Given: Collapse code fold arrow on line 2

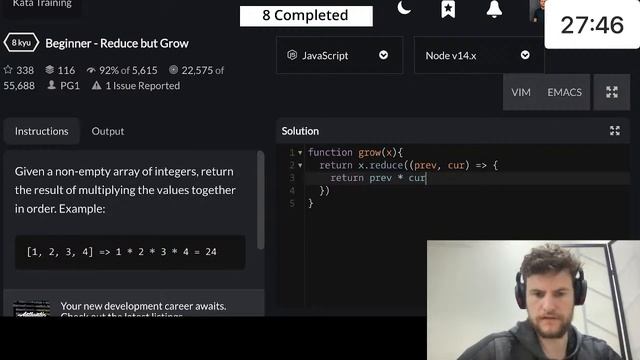Looking at the screenshot, I should (x=300, y=165).
